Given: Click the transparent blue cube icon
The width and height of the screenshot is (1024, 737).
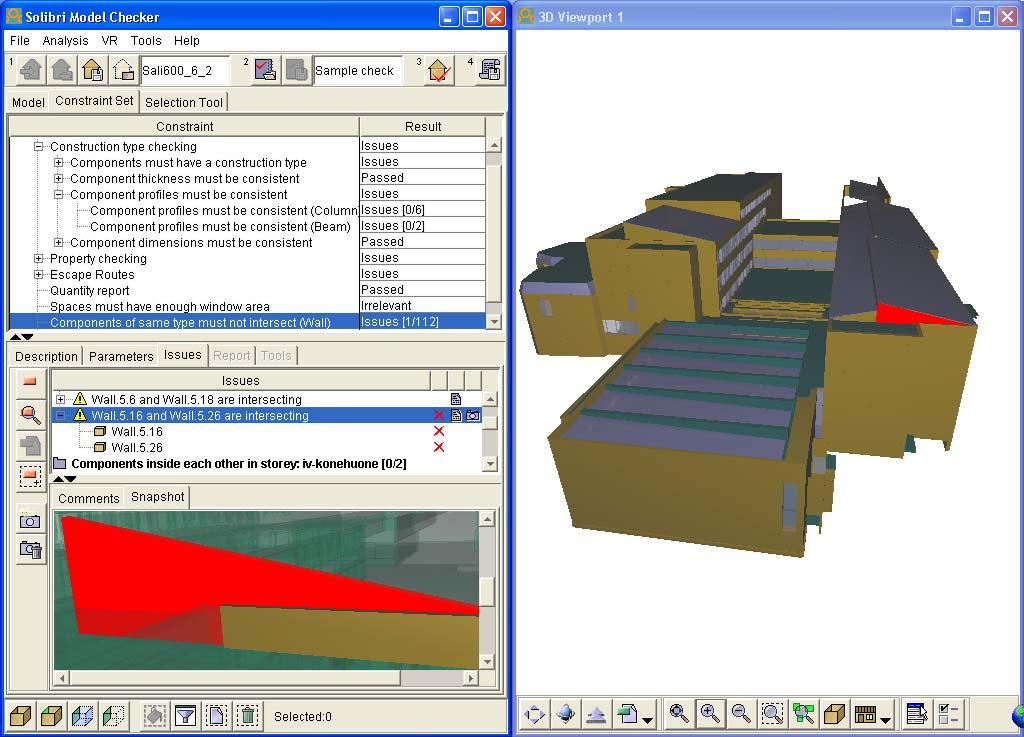Looking at the screenshot, I should (x=82, y=716).
